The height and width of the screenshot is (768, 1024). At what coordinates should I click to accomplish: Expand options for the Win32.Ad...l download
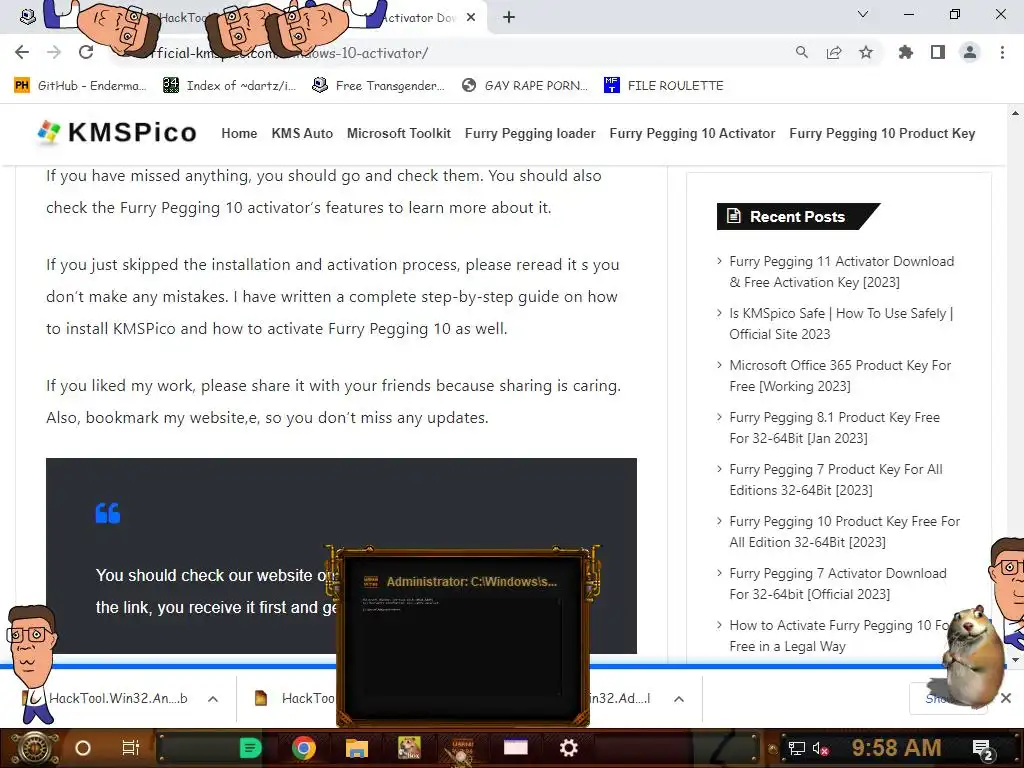tap(679, 699)
